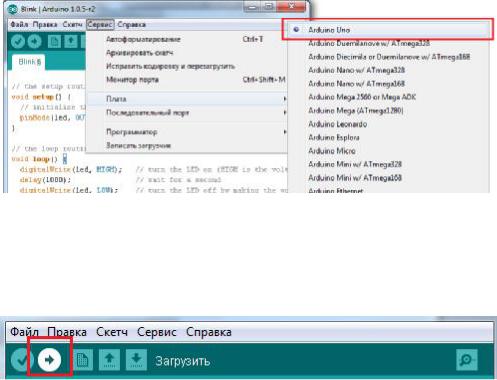Select Исправить кодировку и перезагрузить
The image size is (497, 380).
click(x=187, y=66)
